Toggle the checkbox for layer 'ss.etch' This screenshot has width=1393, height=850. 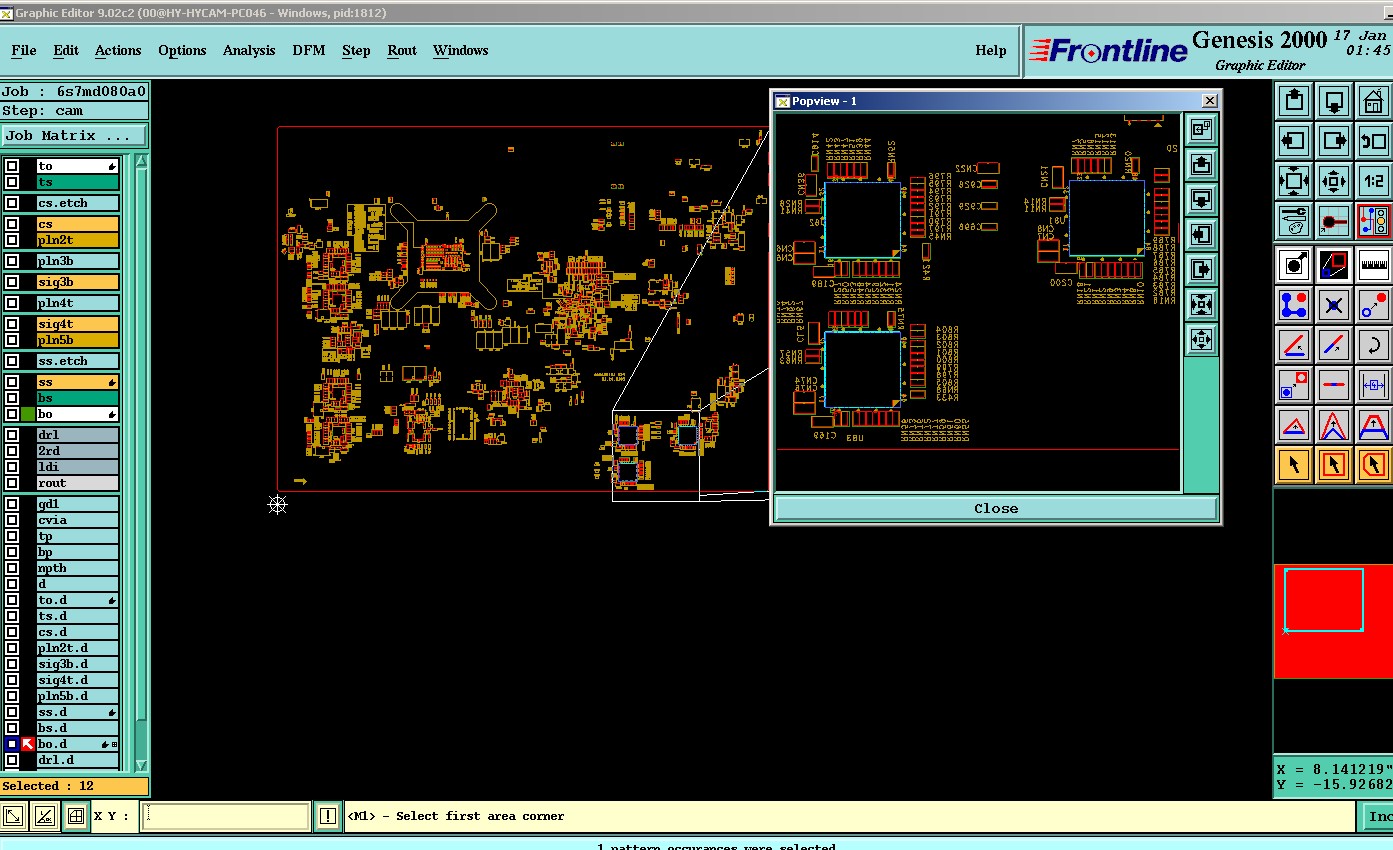(12, 361)
